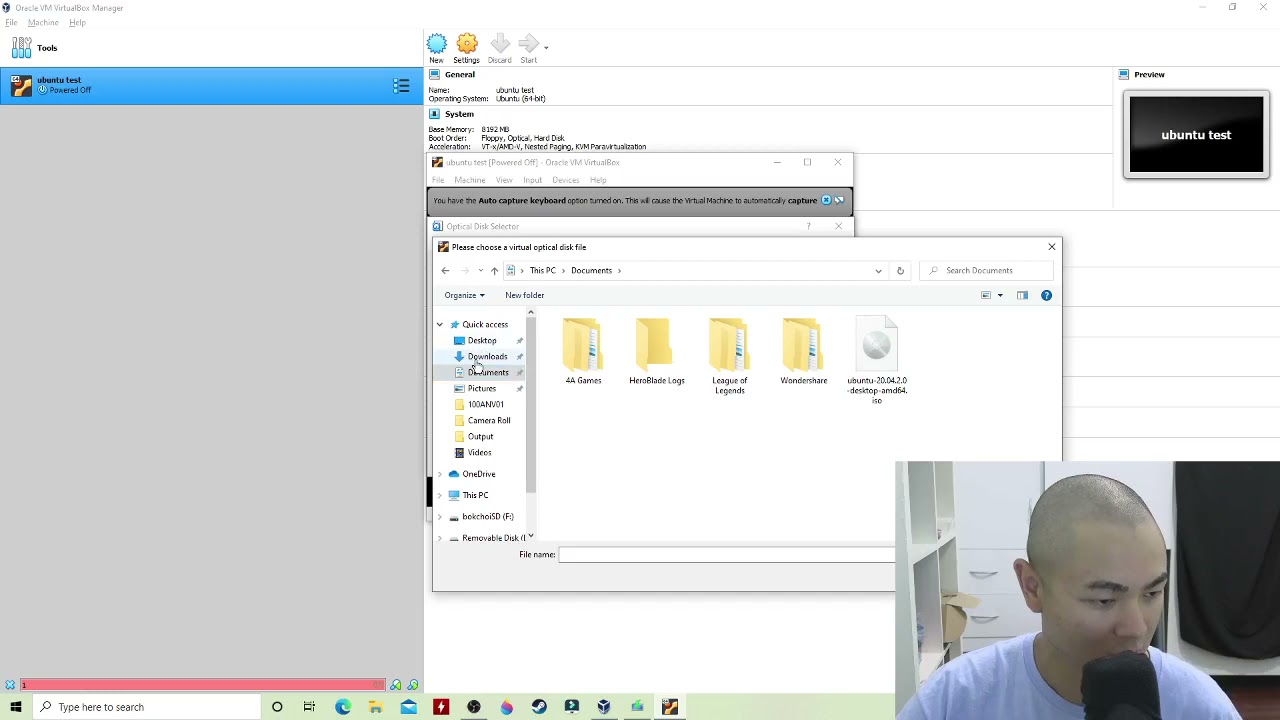1280x720 pixels.
Task: Refresh the Documents folder view
Action: click(900, 271)
